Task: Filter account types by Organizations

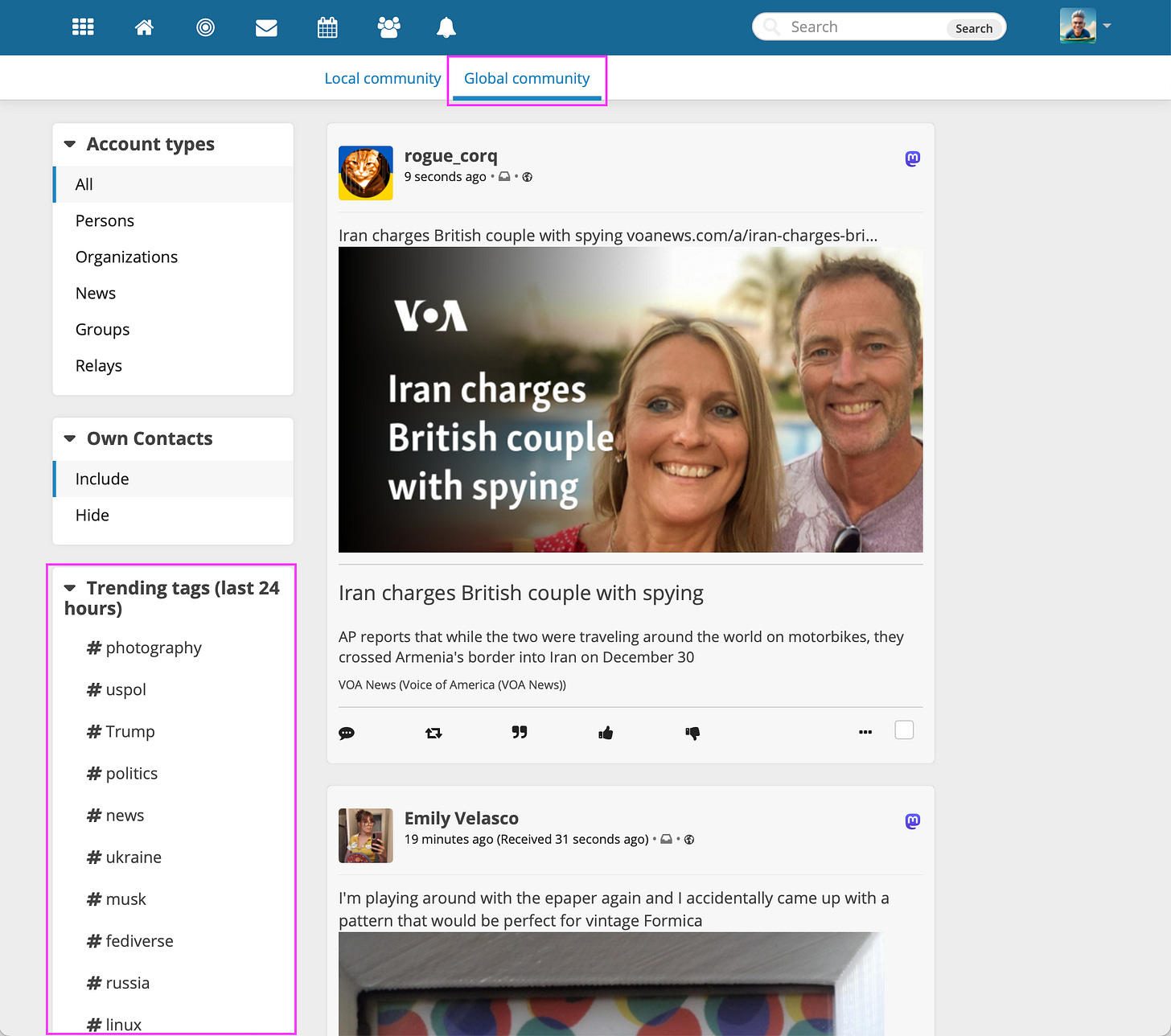Action: (173, 257)
